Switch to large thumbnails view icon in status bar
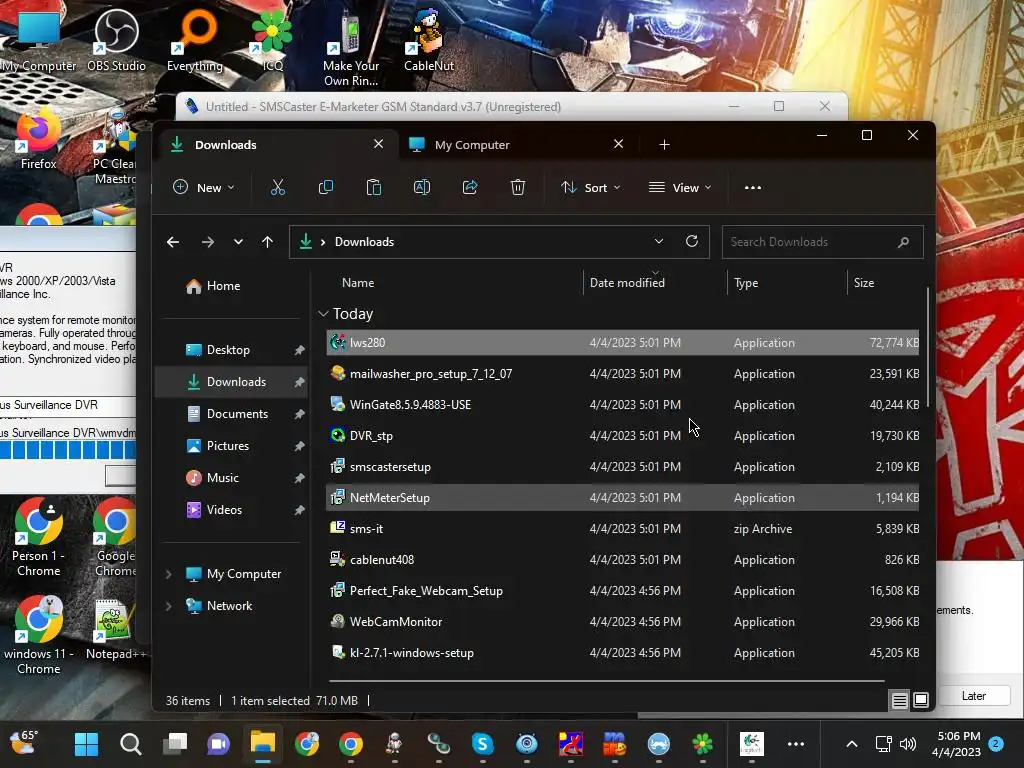Viewport: 1024px width, 768px height. coord(921,701)
